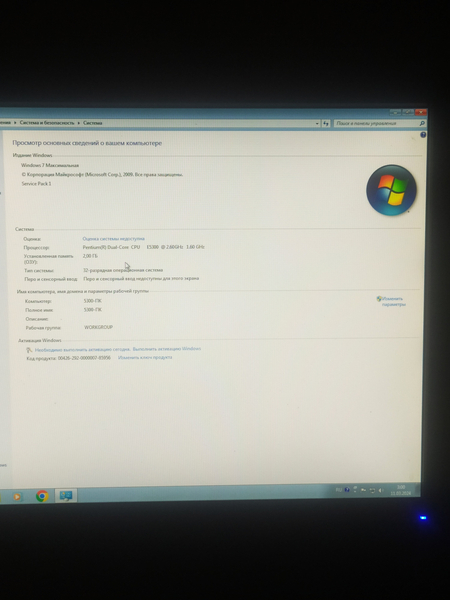Viewport: 450px width, 600px height.
Task: Select the 'Система' breadcrumb item
Action: pyautogui.click(x=93, y=123)
